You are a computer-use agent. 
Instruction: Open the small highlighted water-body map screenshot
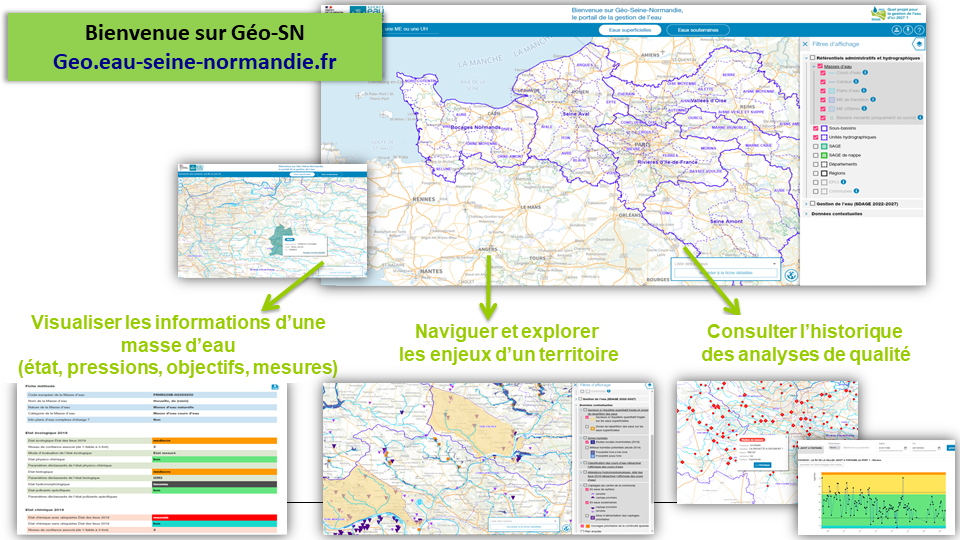(x=272, y=220)
